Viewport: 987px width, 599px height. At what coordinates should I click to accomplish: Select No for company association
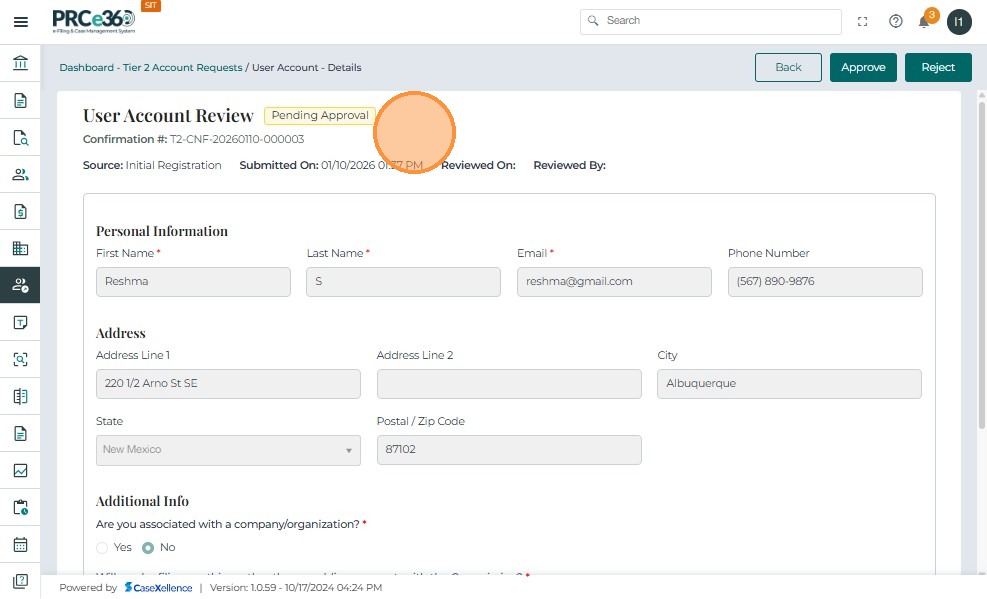(x=148, y=548)
